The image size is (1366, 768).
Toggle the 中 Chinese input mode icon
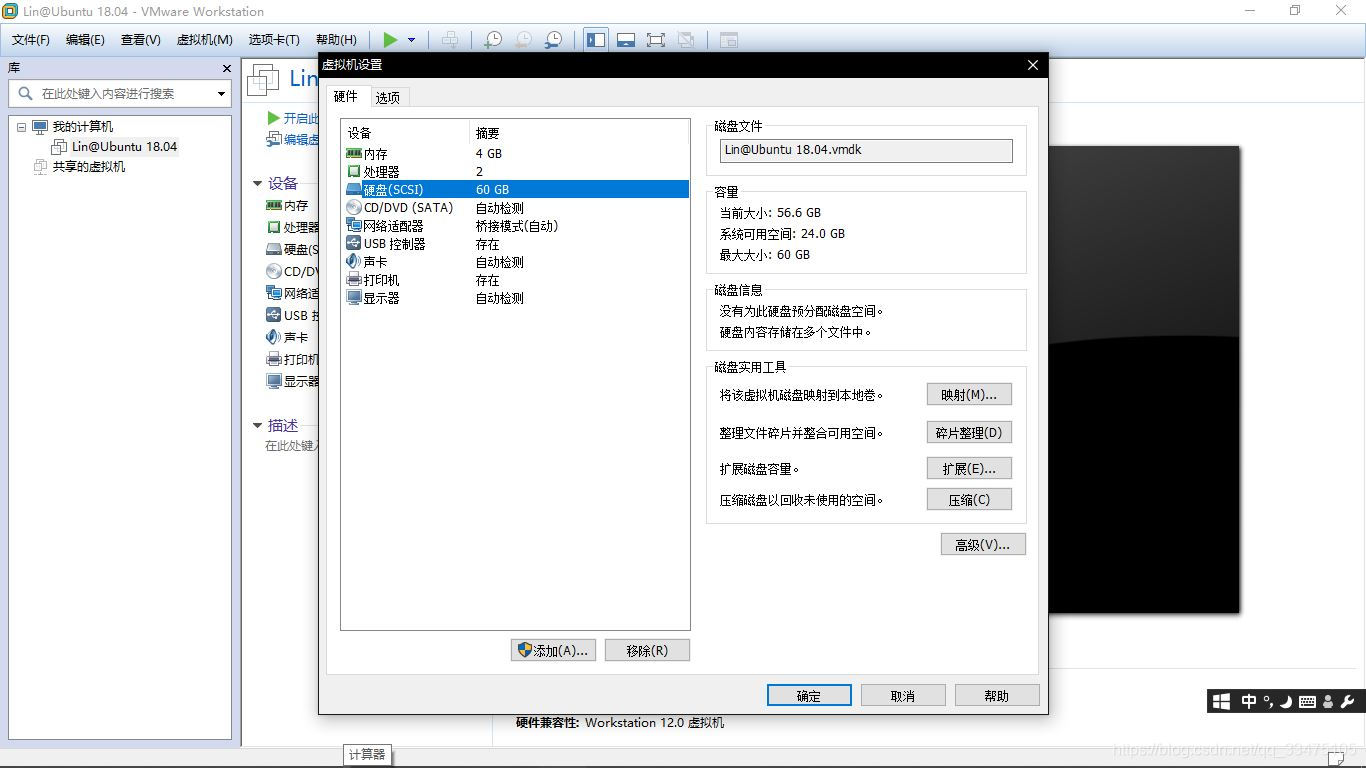[x=1249, y=702]
